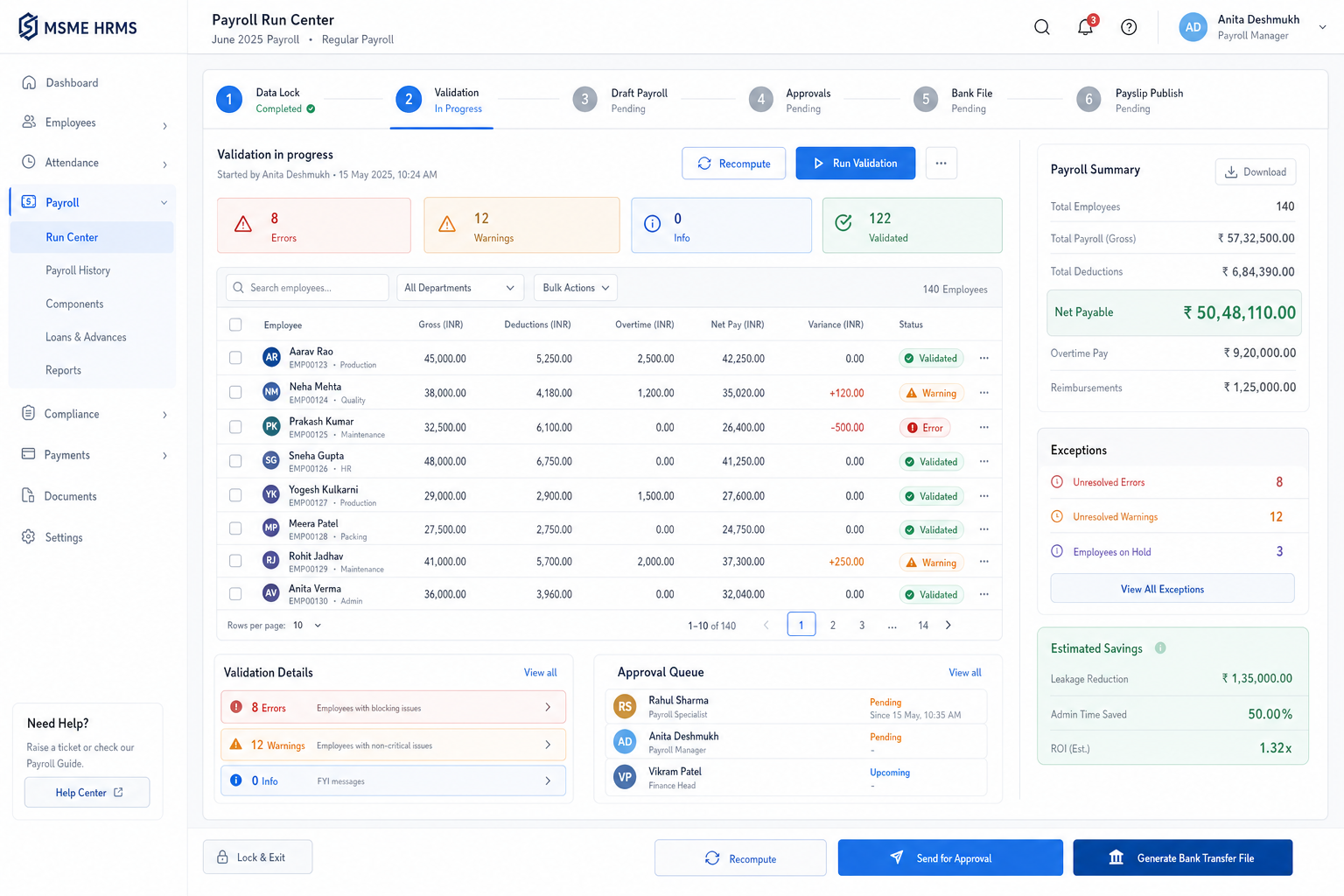Open the Help Center link
The height and width of the screenshot is (896, 1344).
[87, 793]
